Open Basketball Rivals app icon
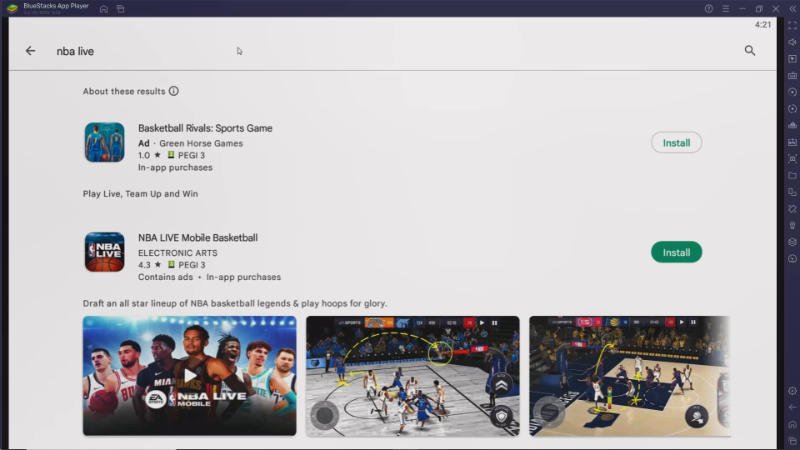 pos(105,142)
